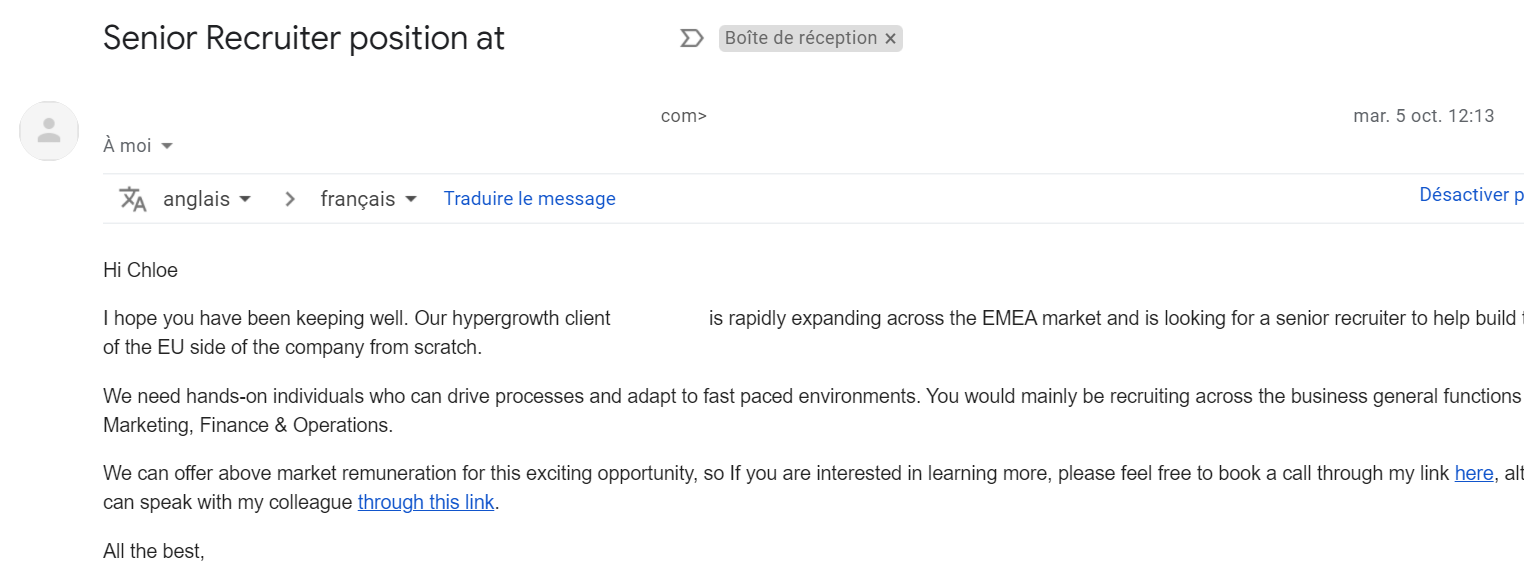
Task: Open the anglais source language dropdown
Action: [207, 199]
